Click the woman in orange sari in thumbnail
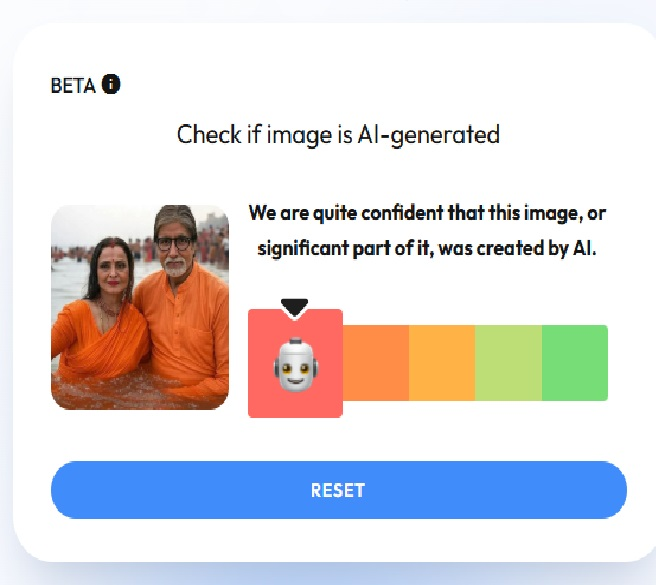The image size is (656, 585). pos(100,312)
